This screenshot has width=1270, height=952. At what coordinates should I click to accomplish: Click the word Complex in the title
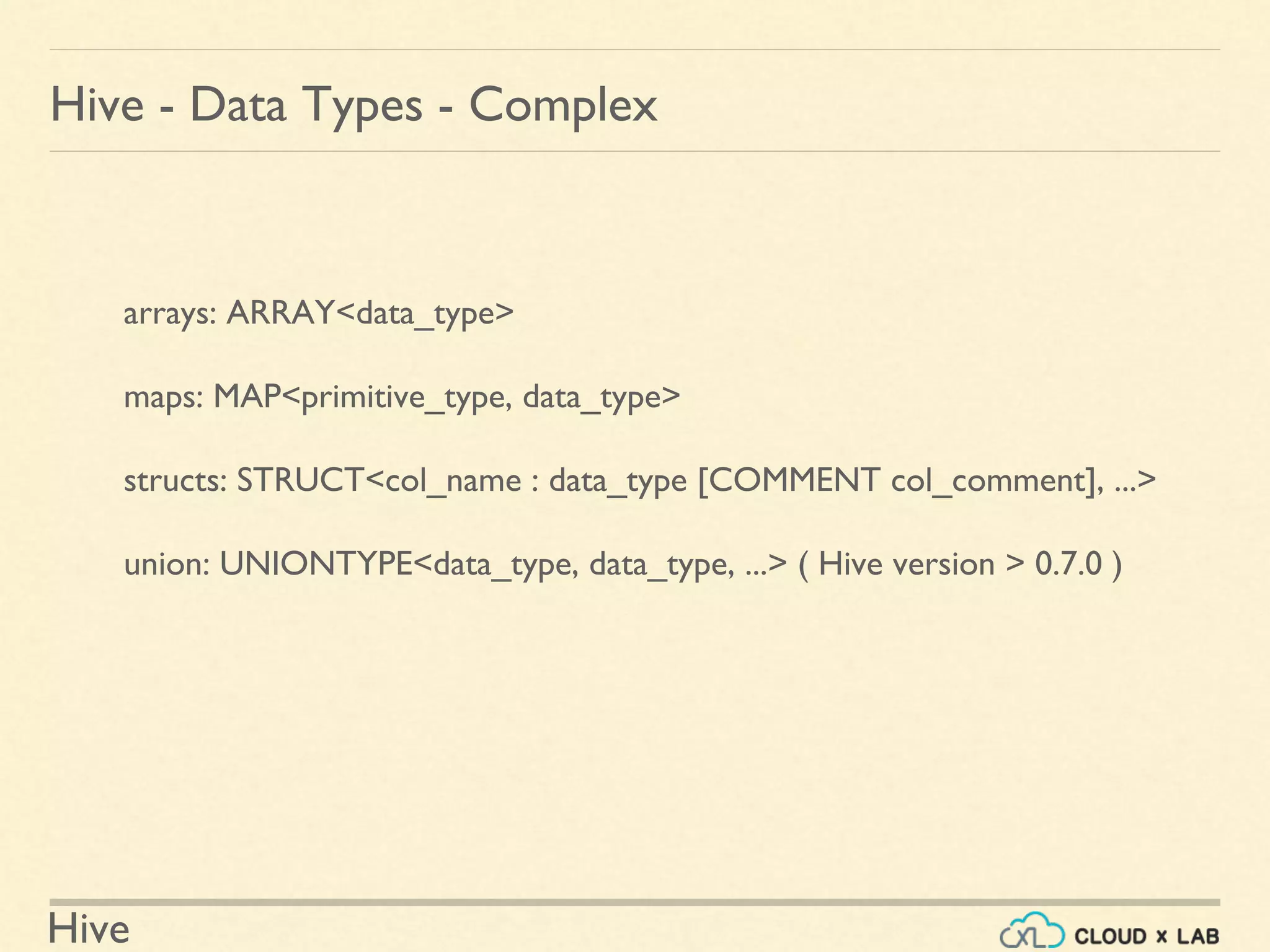[x=563, y=107]
